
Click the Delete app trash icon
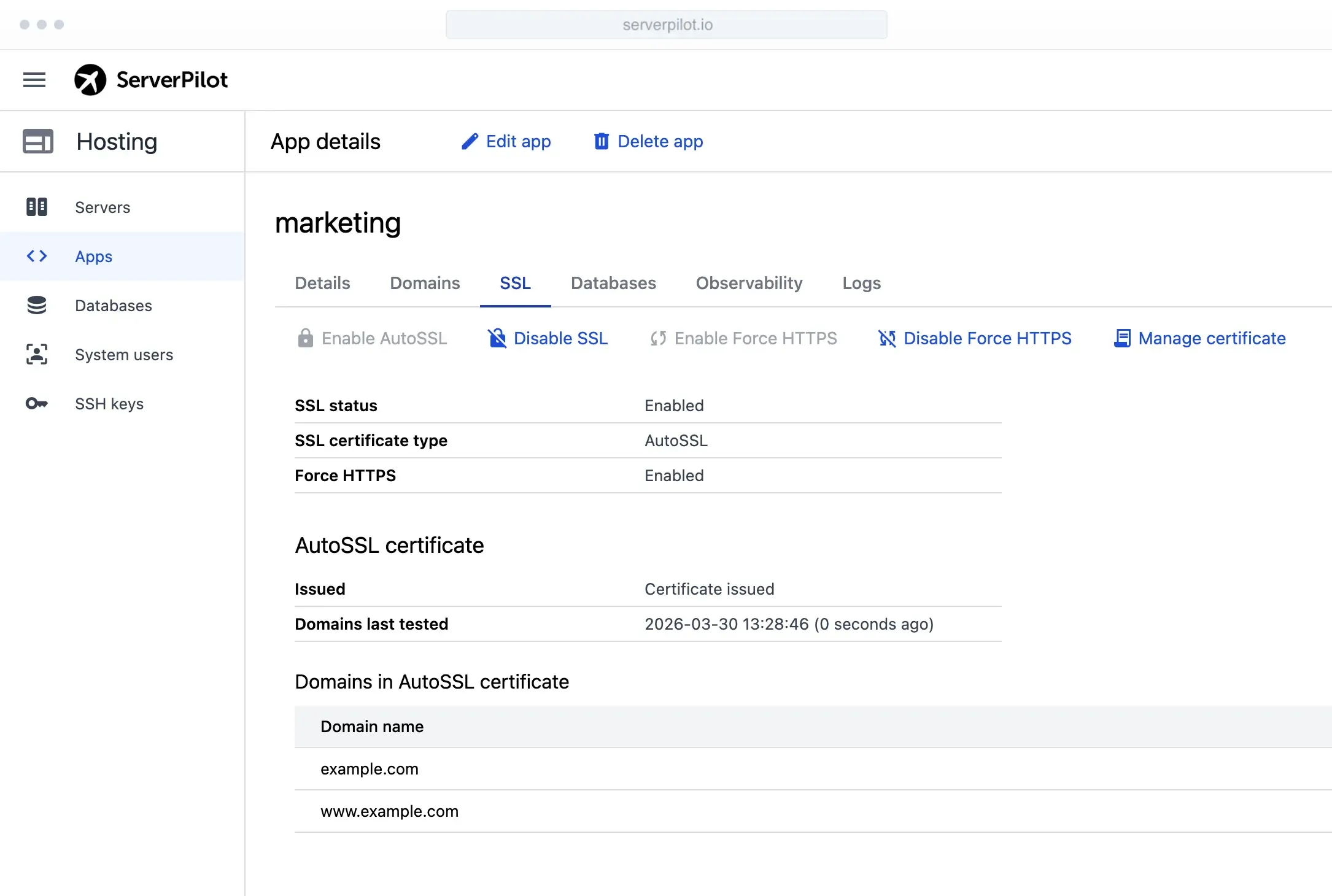tap(601, 141)
